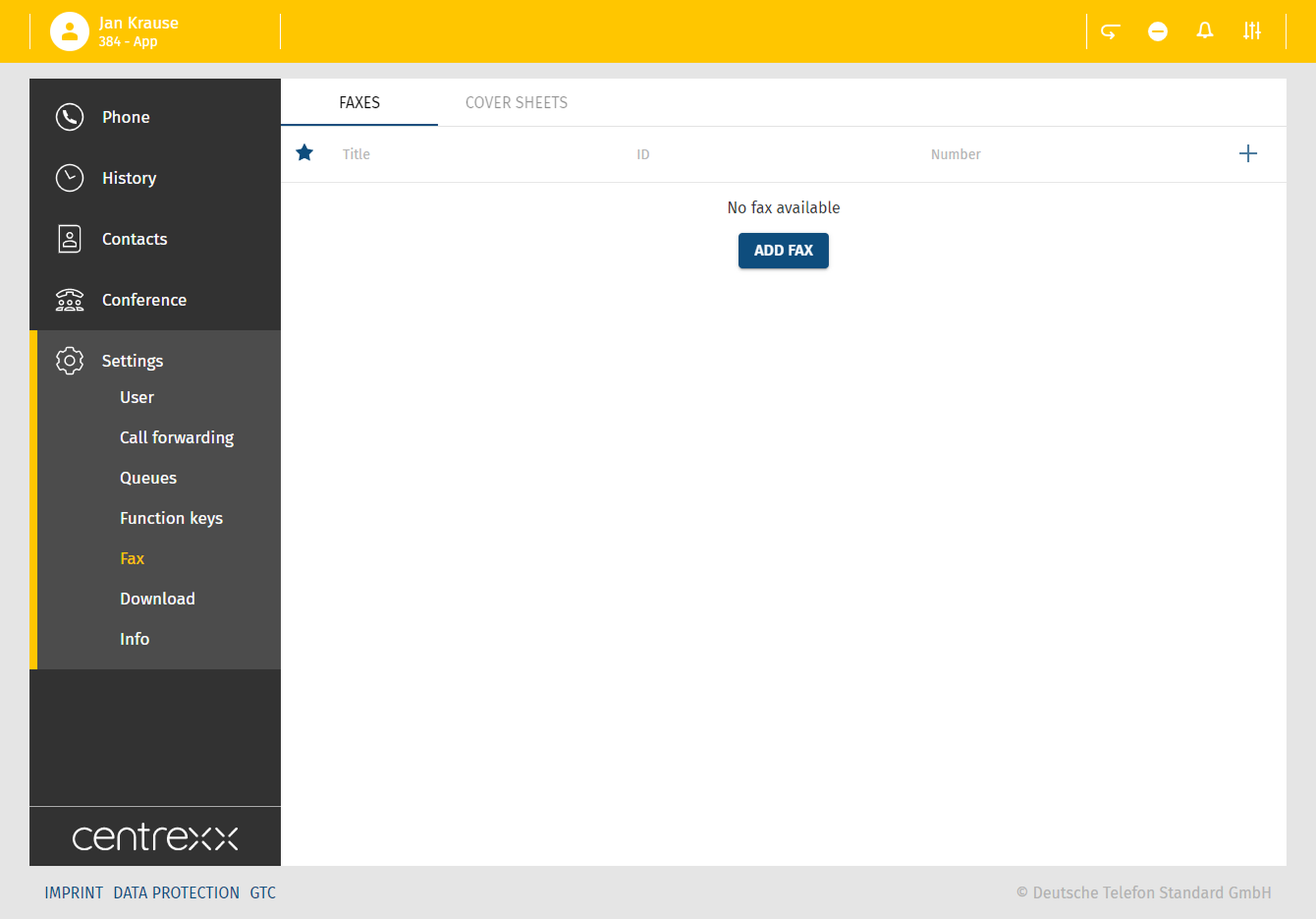Open call forwarding arrow icon in header
1316x919 pixels.
pyautogui.click(x=1110, y=31)
